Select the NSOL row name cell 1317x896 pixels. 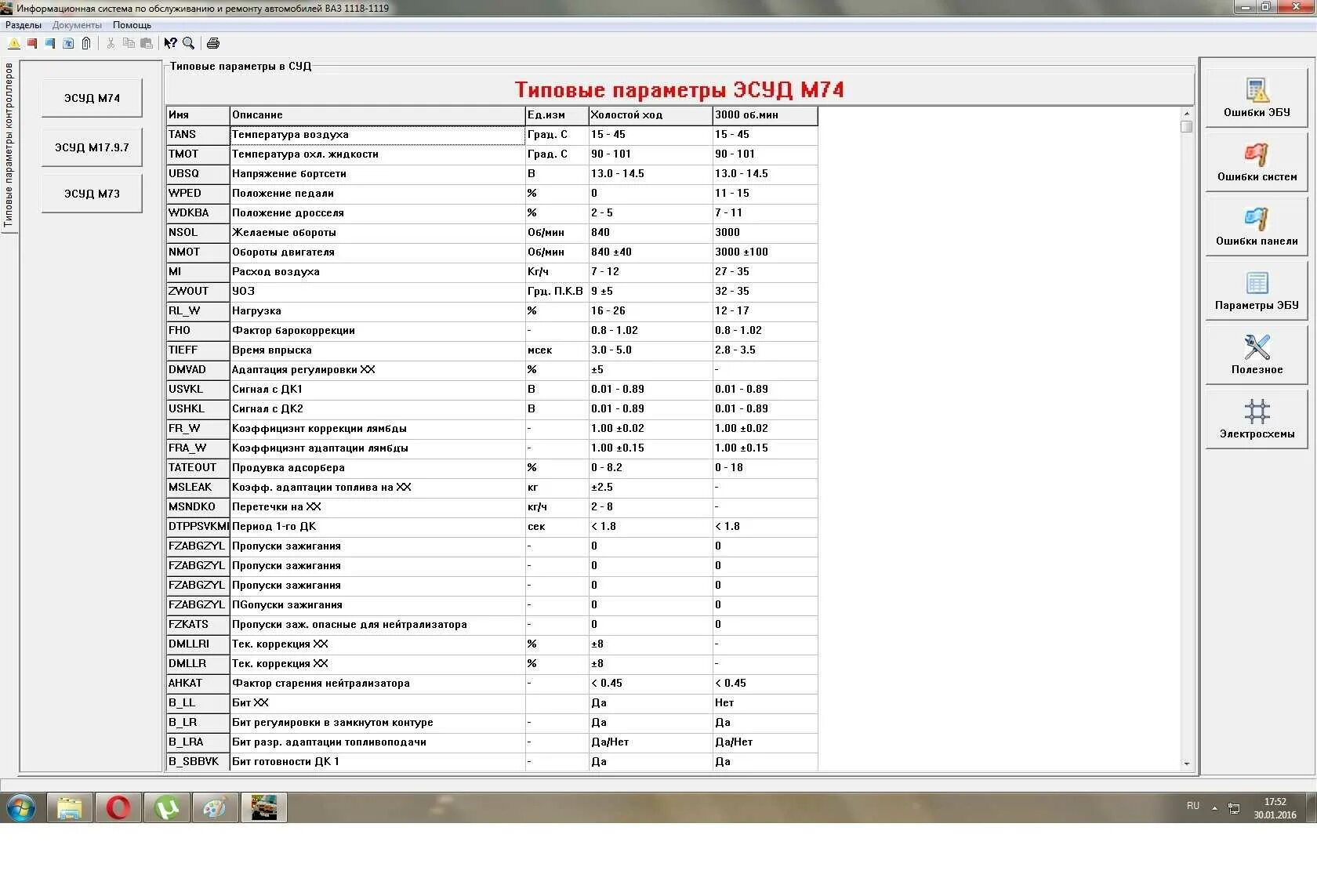[198, 233]
